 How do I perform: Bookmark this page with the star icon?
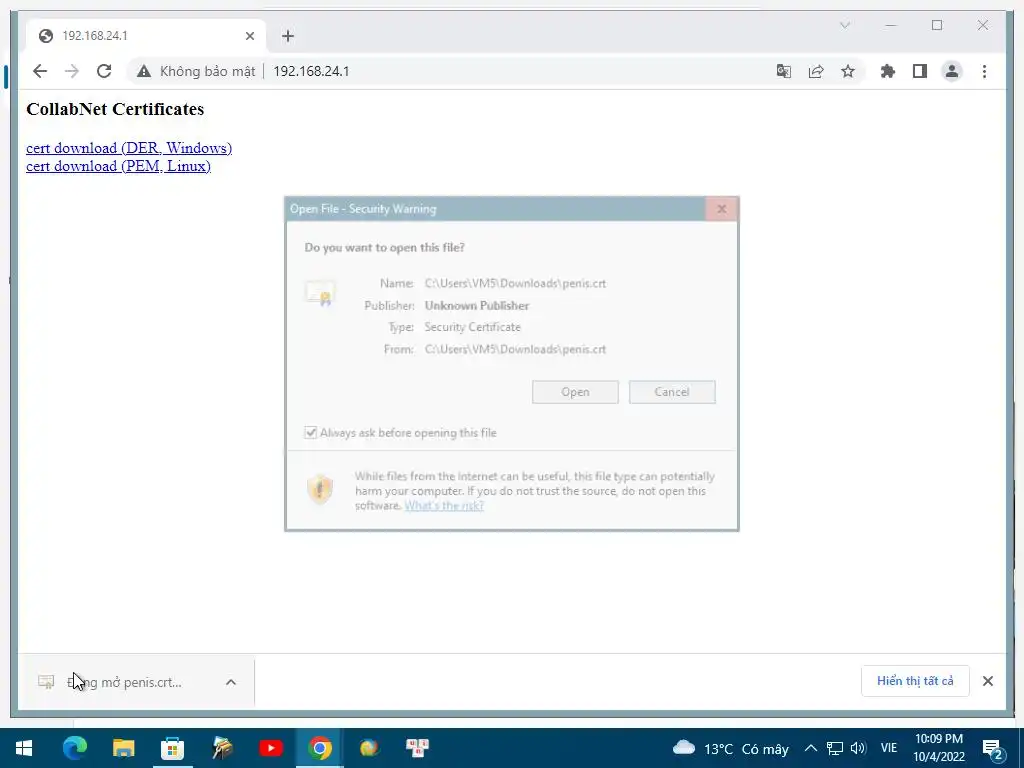point(848,71)
